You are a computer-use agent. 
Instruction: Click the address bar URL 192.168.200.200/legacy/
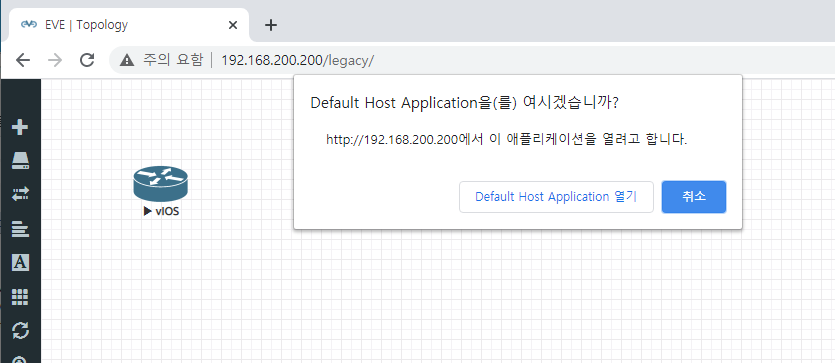click(298, 61)
